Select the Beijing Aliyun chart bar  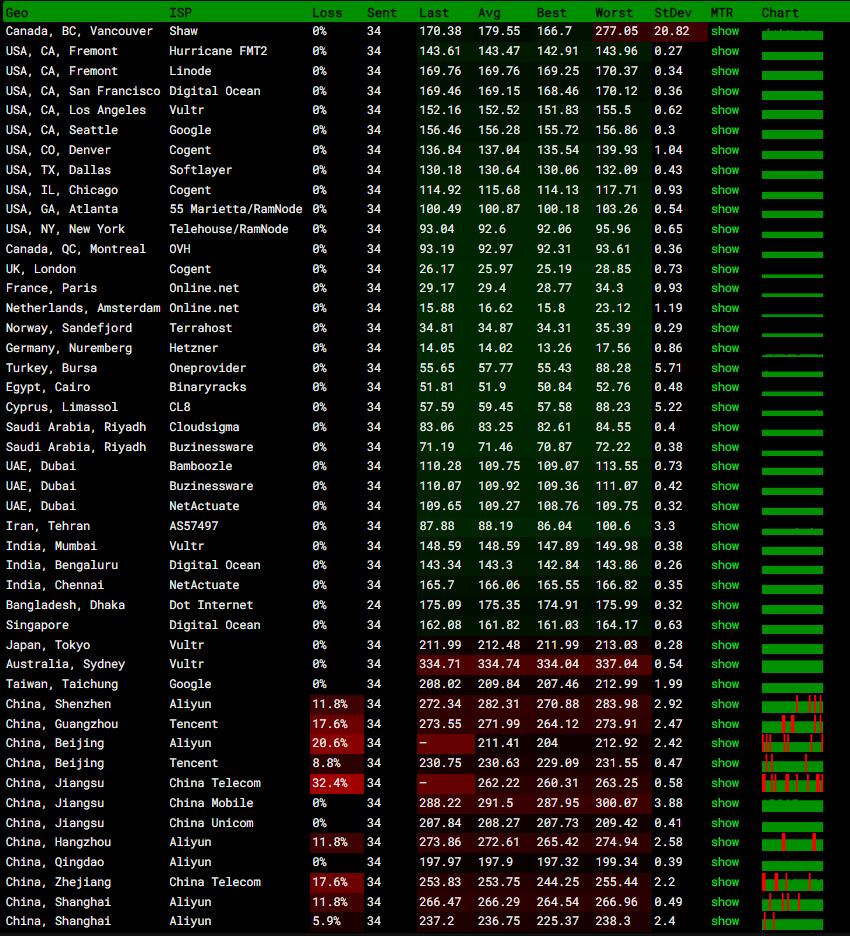pos(792,743)
